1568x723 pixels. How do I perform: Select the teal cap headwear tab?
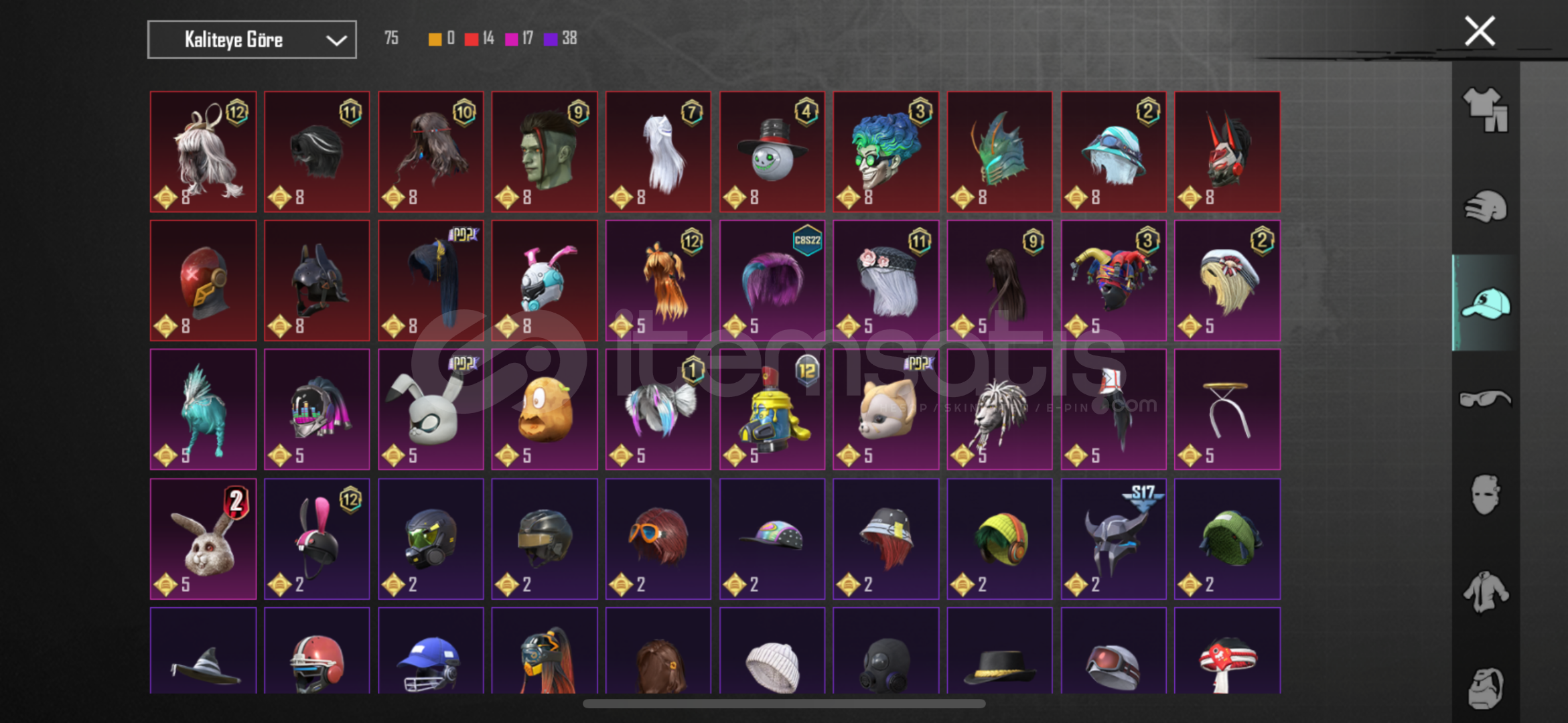[1486, 303]
